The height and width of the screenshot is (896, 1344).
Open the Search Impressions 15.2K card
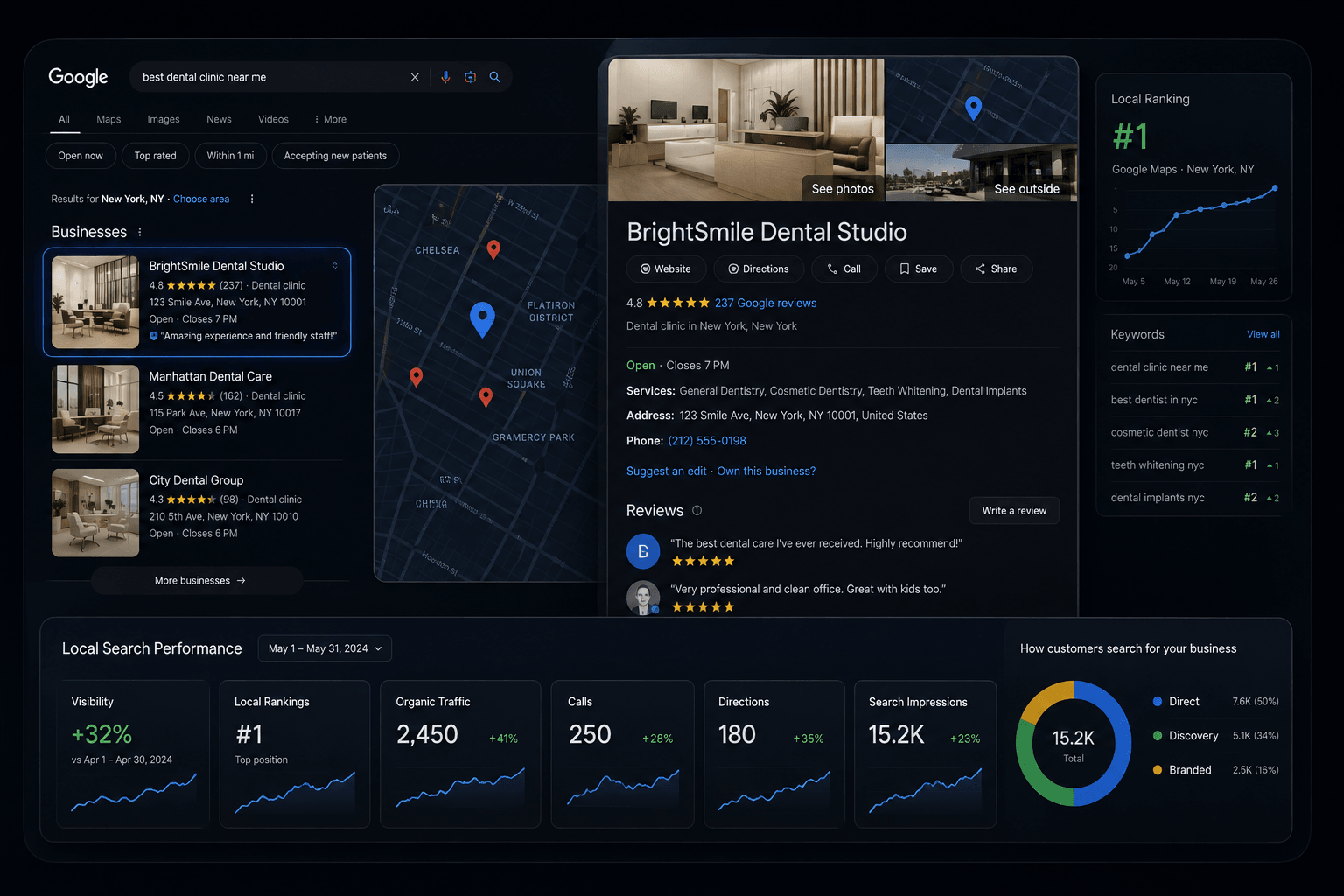pyautogui.click(x=926, y=754)
